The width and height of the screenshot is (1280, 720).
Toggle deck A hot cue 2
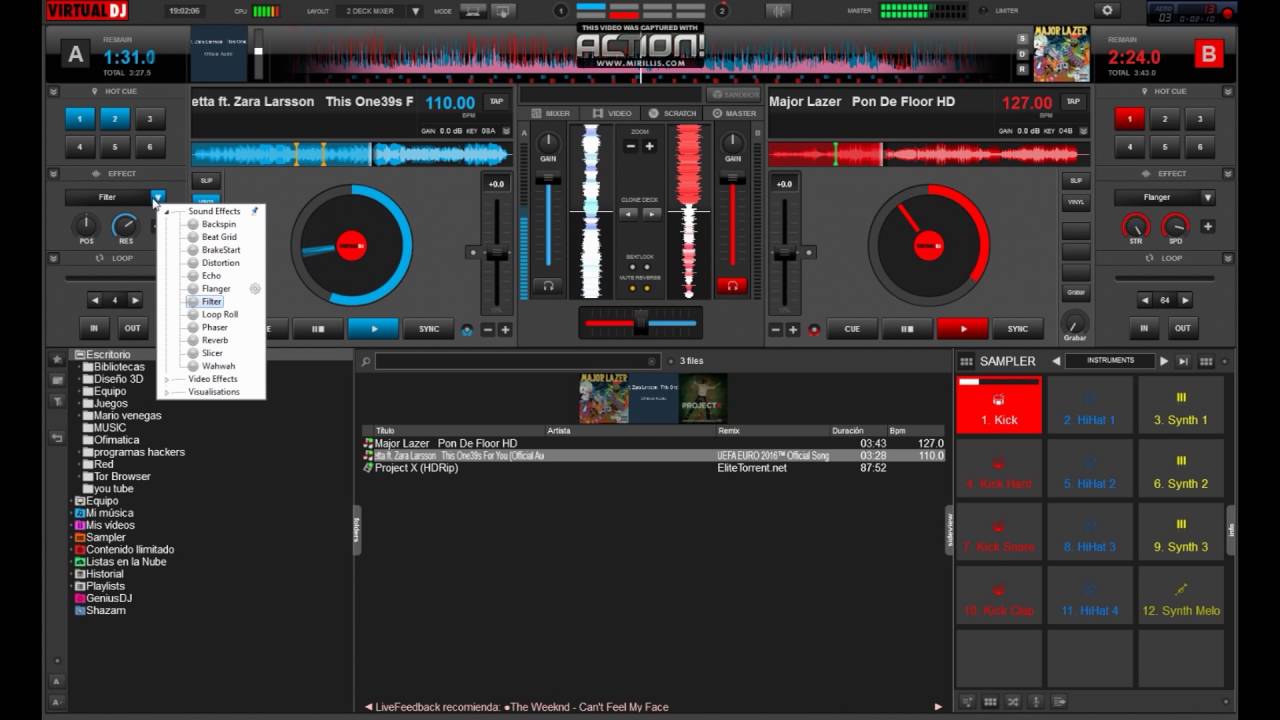115,119
